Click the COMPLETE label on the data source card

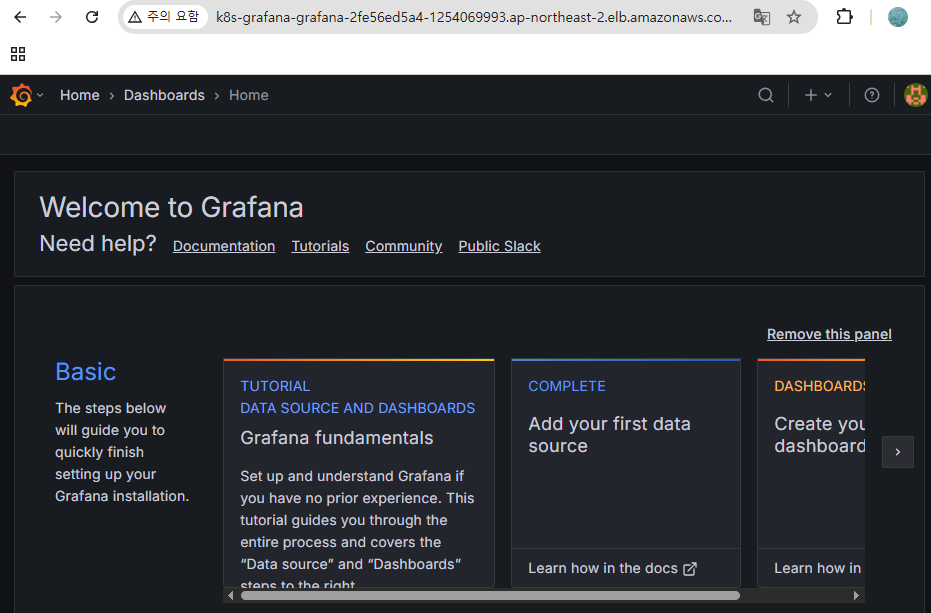pyautogui.click(x=567, y=386)
